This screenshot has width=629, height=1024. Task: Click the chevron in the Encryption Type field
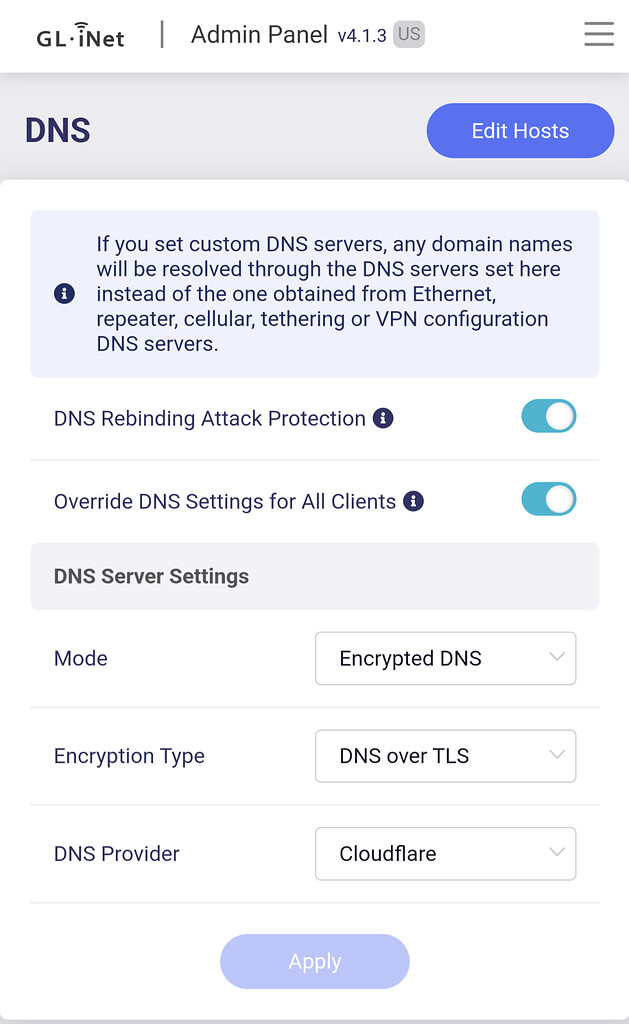556,754
